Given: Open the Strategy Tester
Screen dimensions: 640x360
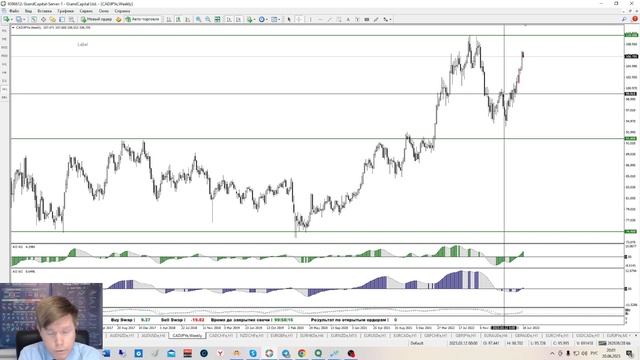Looking at the screenshot, I should click(71, 19).
